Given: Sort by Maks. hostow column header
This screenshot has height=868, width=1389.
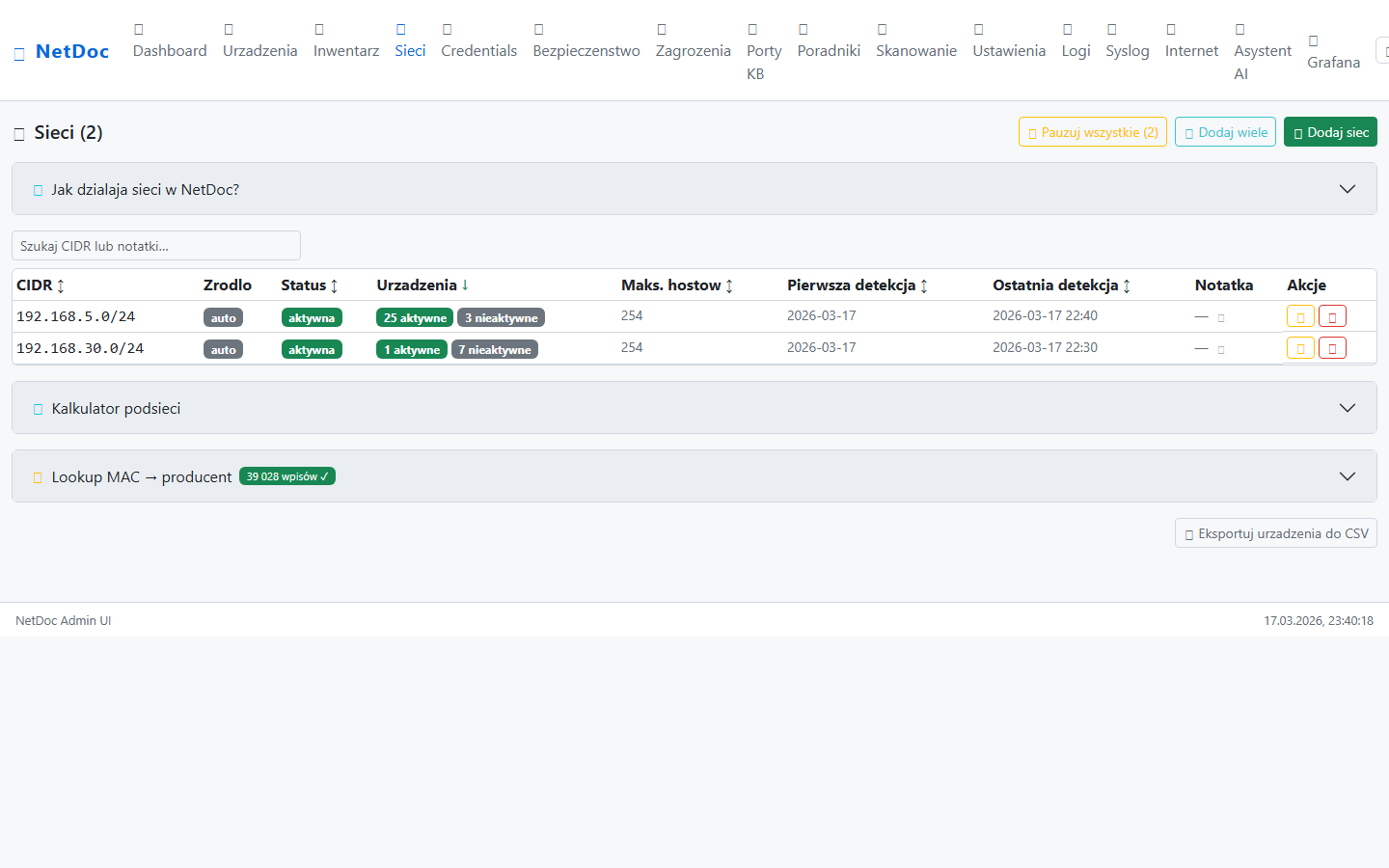Looking at the screenshot, I should click(x=676, y=285).
